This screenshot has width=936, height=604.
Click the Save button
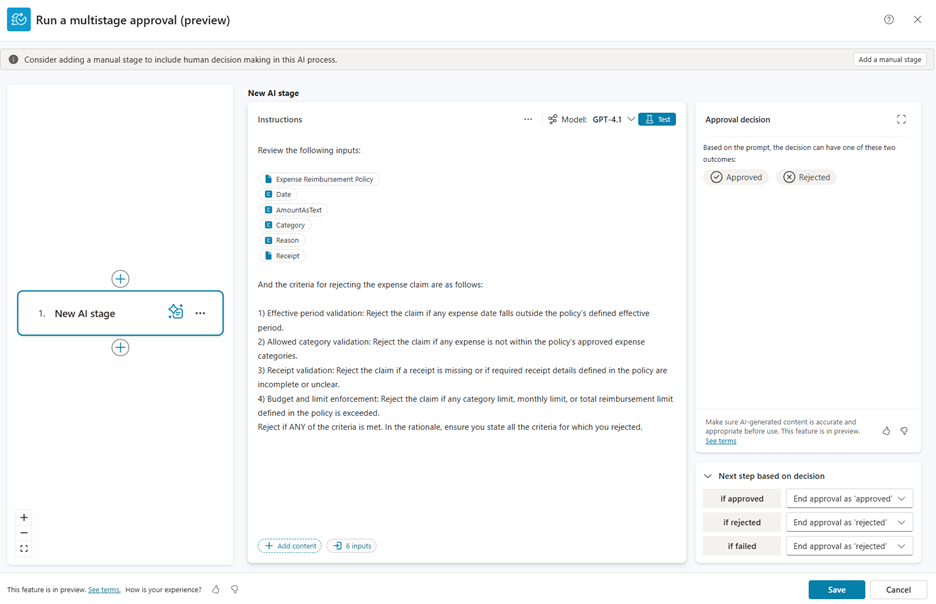[836, 590]
